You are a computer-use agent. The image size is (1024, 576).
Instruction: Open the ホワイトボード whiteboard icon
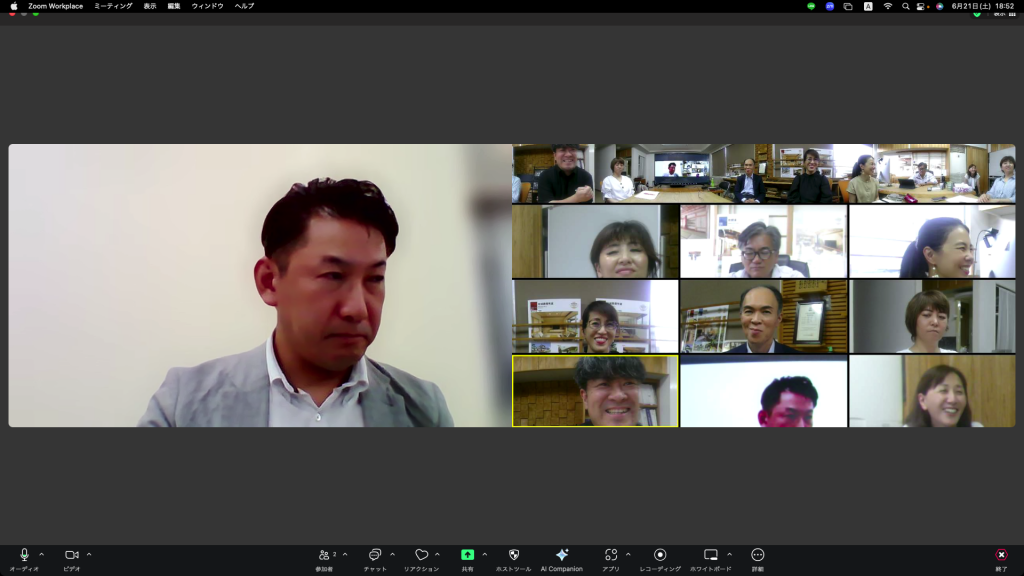click(x=710, y=555)
